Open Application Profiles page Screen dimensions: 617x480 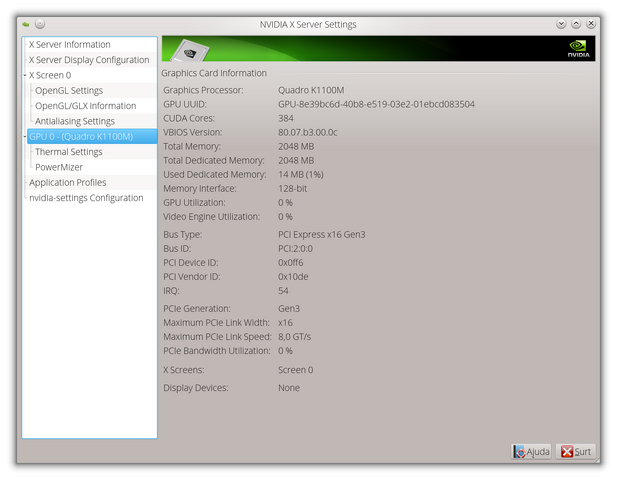coord(68,183)
